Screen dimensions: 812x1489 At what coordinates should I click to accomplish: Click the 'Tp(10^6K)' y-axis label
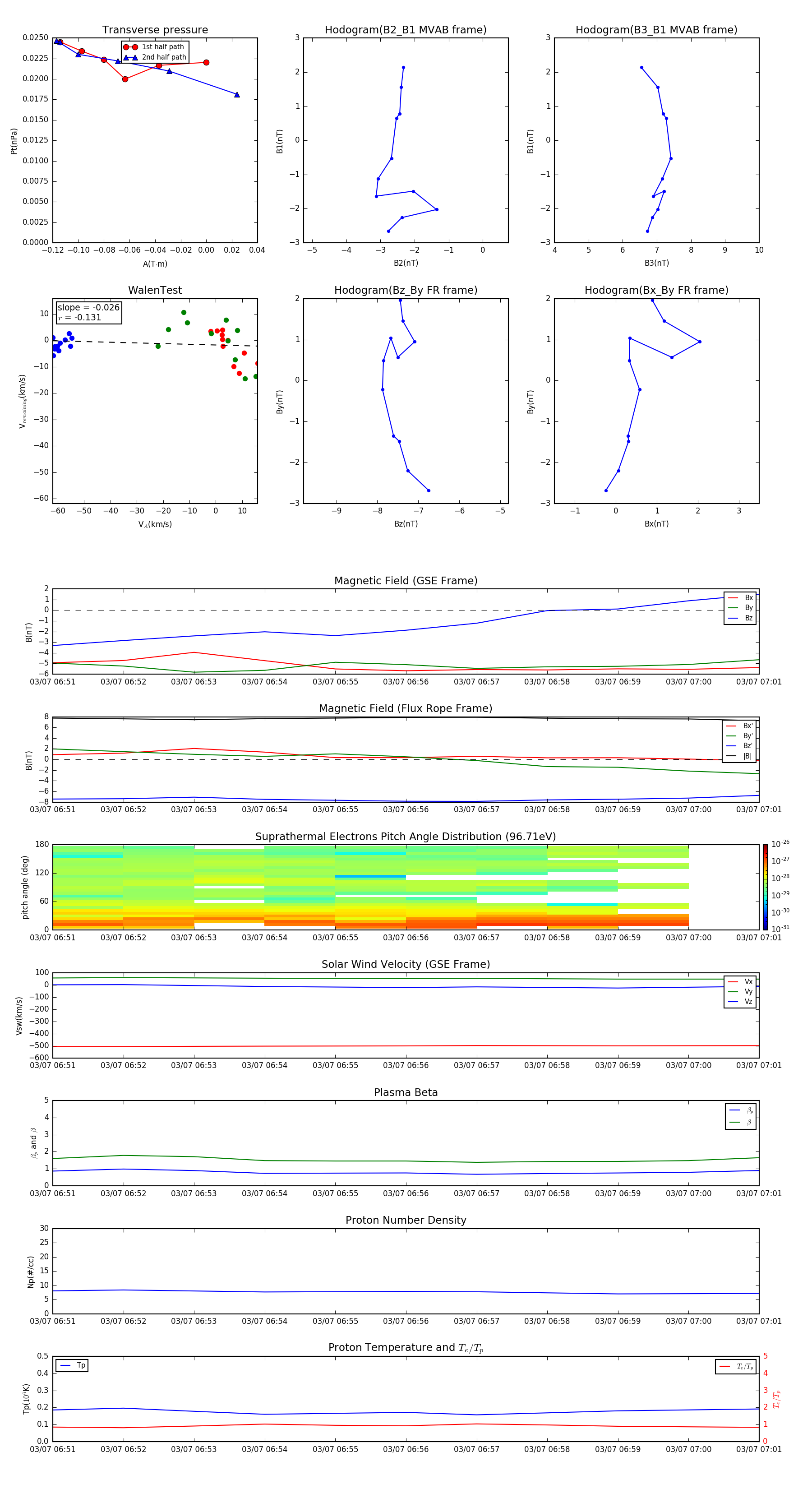pyautogui.click(x=26, y=1399)
